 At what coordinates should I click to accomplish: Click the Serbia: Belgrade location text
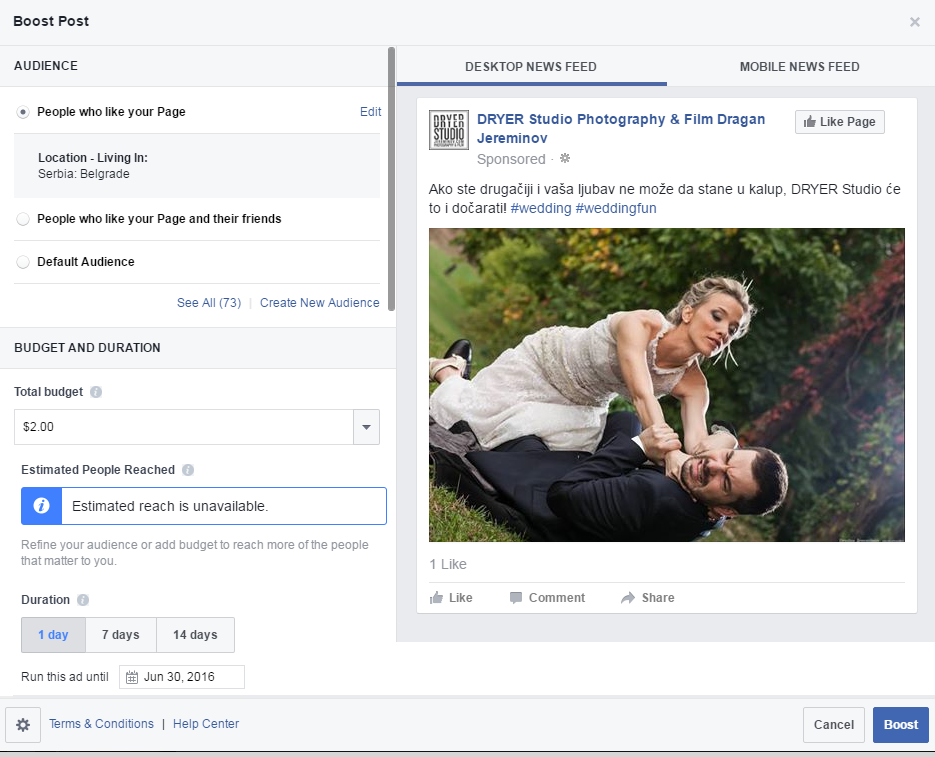[83, 174]
